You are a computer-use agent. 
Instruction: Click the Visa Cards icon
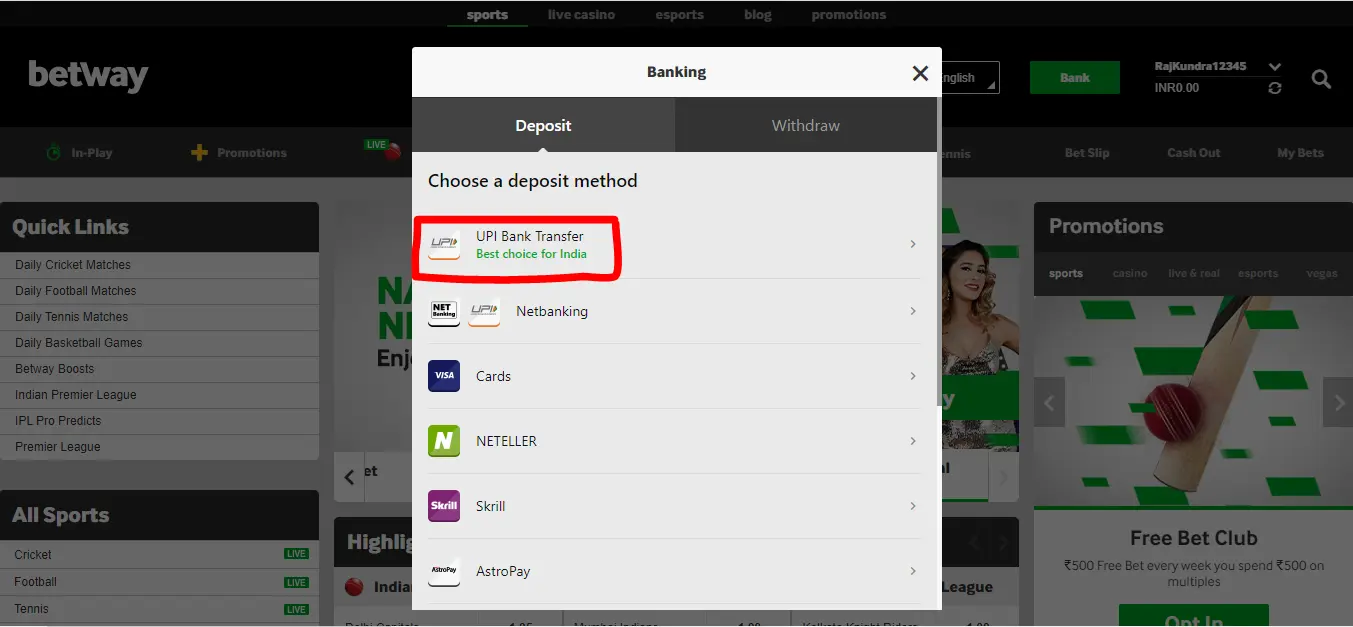[444, 376]
